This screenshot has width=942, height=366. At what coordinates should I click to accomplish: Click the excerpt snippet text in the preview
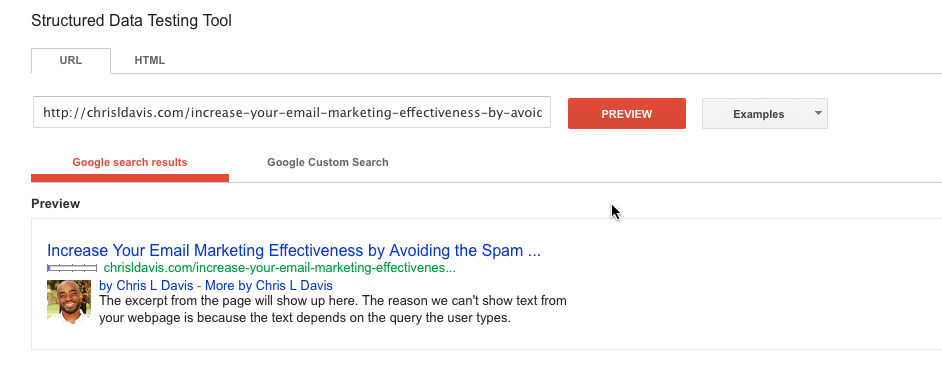pyautogui.click(x=333, y=309)
